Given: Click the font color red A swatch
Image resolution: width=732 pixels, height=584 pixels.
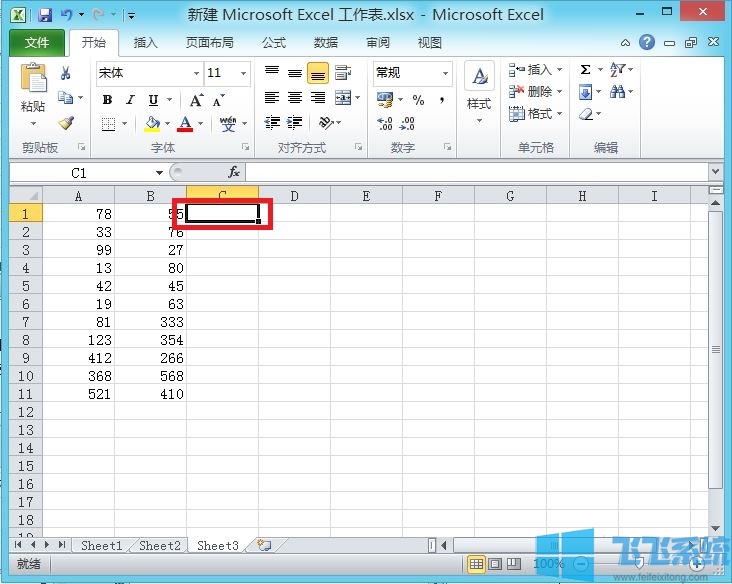Looking at the screenshot, I should 184,124.
